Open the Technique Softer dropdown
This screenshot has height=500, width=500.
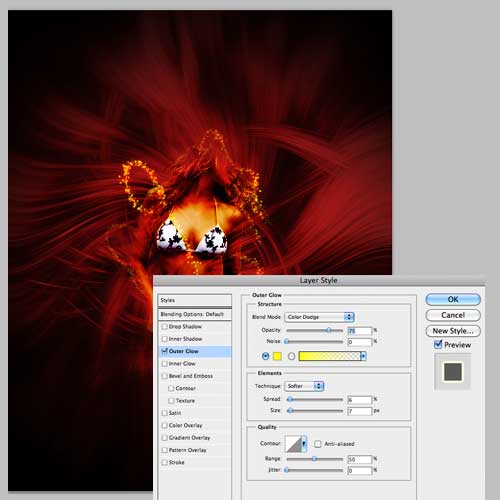(x=304, y=386)
